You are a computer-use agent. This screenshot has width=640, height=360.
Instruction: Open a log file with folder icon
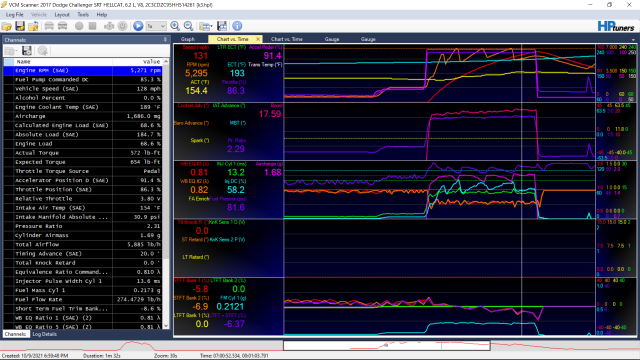7,26
